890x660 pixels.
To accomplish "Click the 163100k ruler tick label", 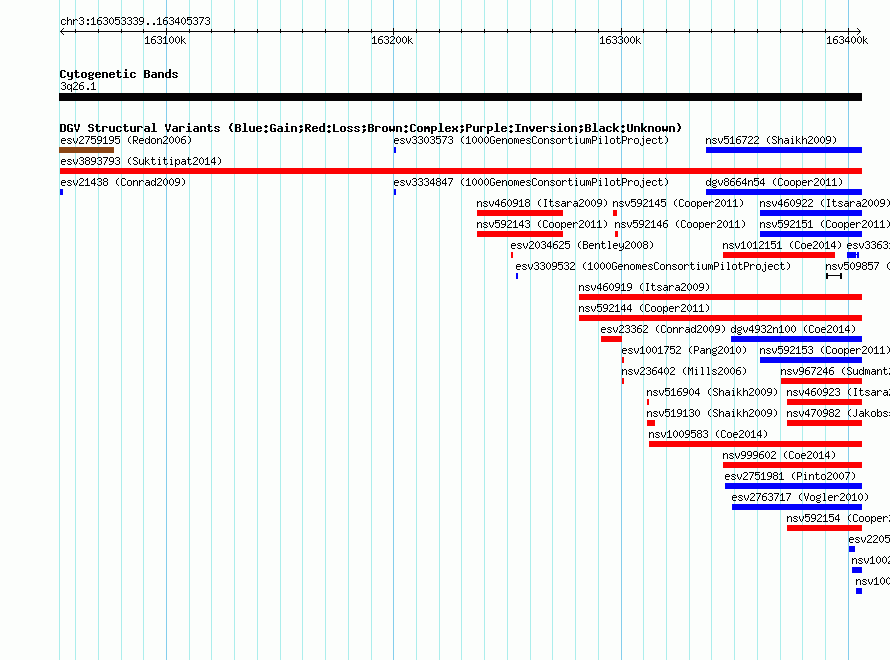I will click(x=165, y=40).
